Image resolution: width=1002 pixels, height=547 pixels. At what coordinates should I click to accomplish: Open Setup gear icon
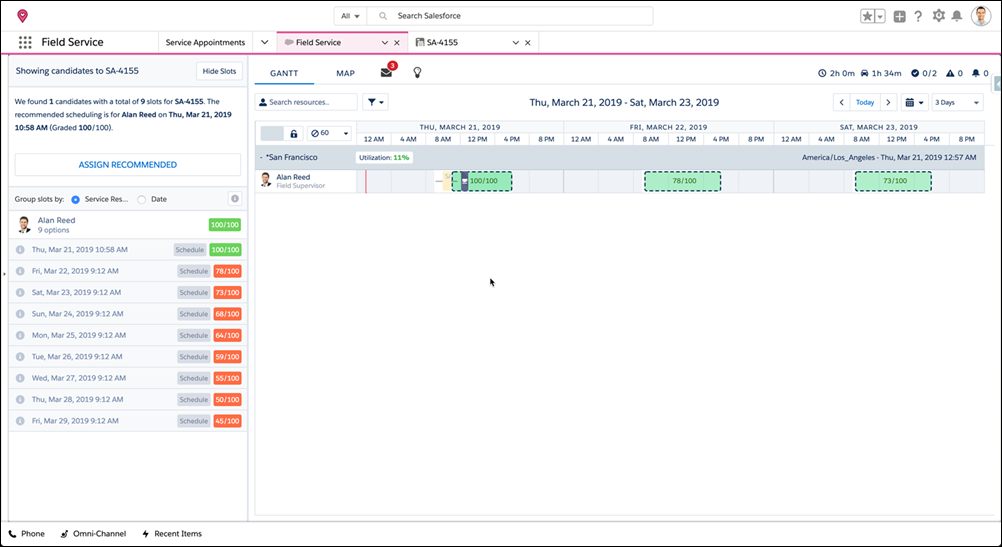coord(938,16)
